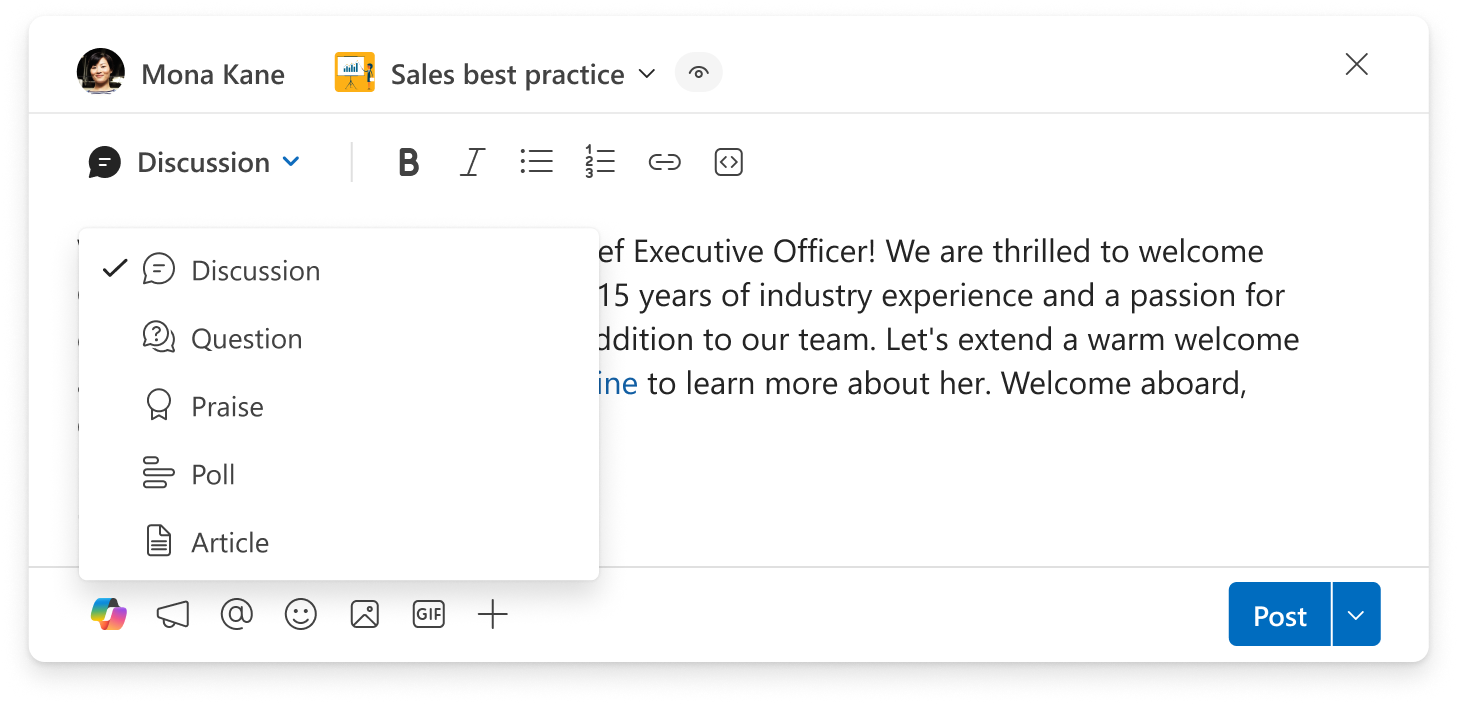Toggle bold text formatting

click(408, 162)
